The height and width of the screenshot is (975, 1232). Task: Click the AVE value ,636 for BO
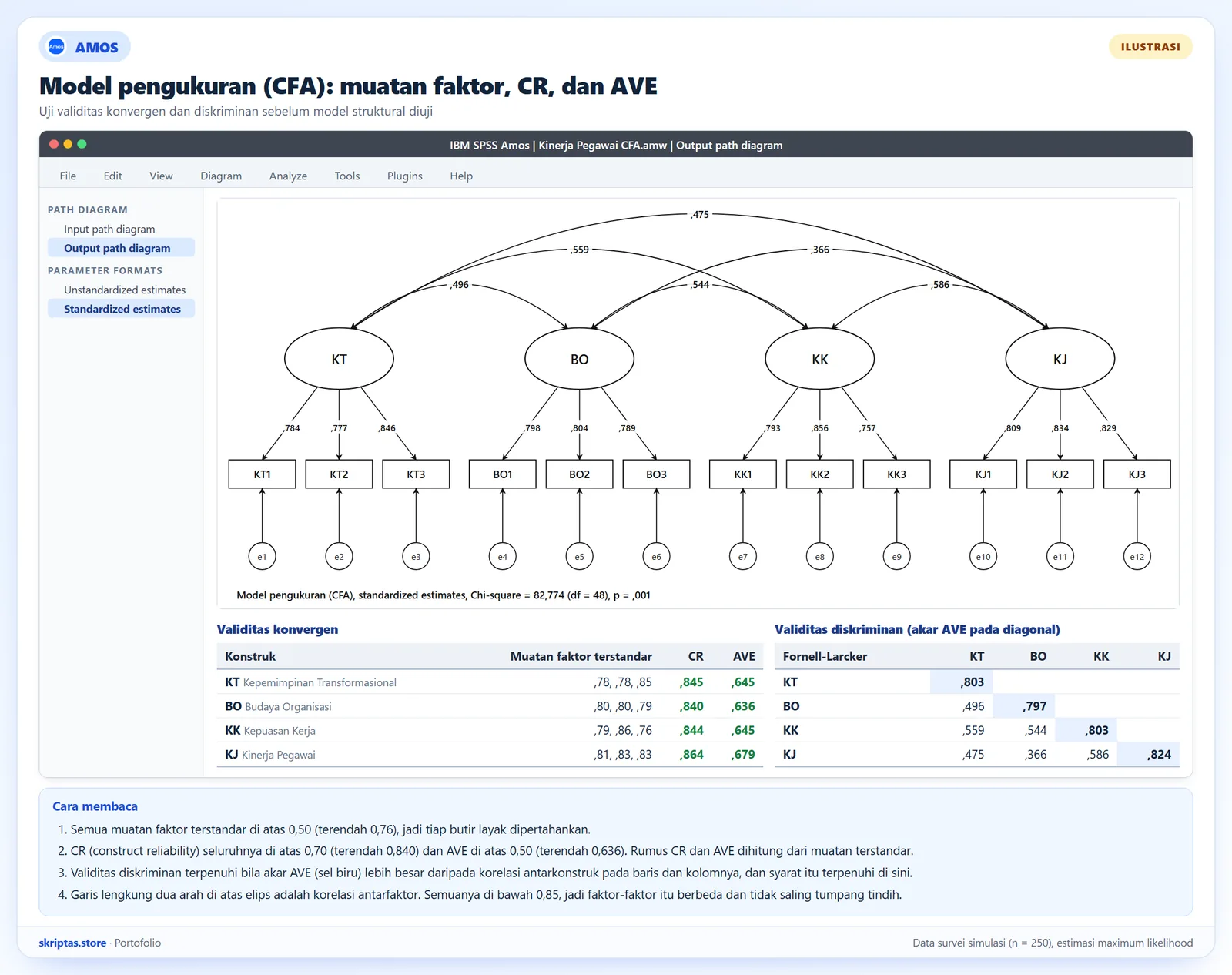click(743, 706)
